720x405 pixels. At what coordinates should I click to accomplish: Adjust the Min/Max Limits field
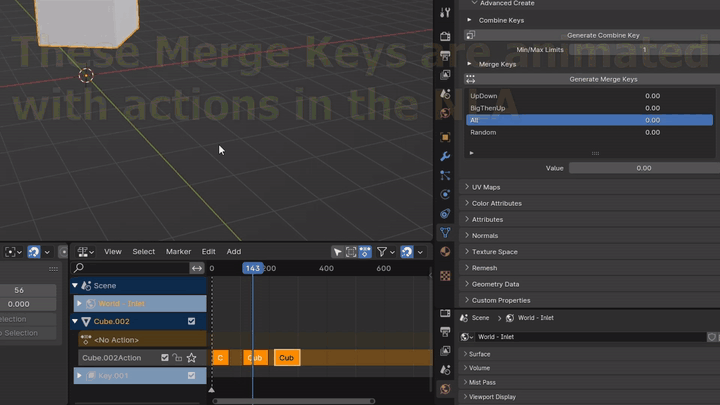point(644,50)
